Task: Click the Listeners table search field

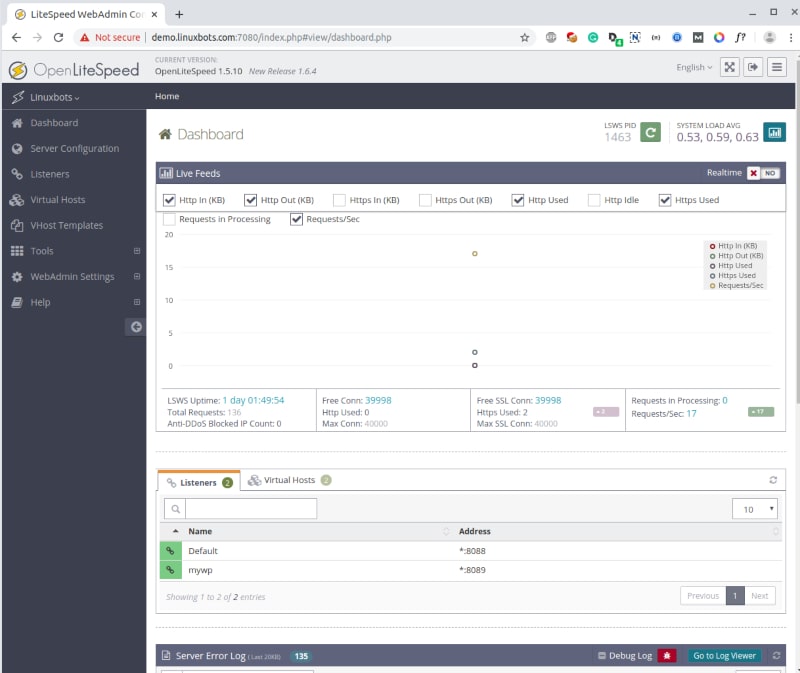Action: 250,508
